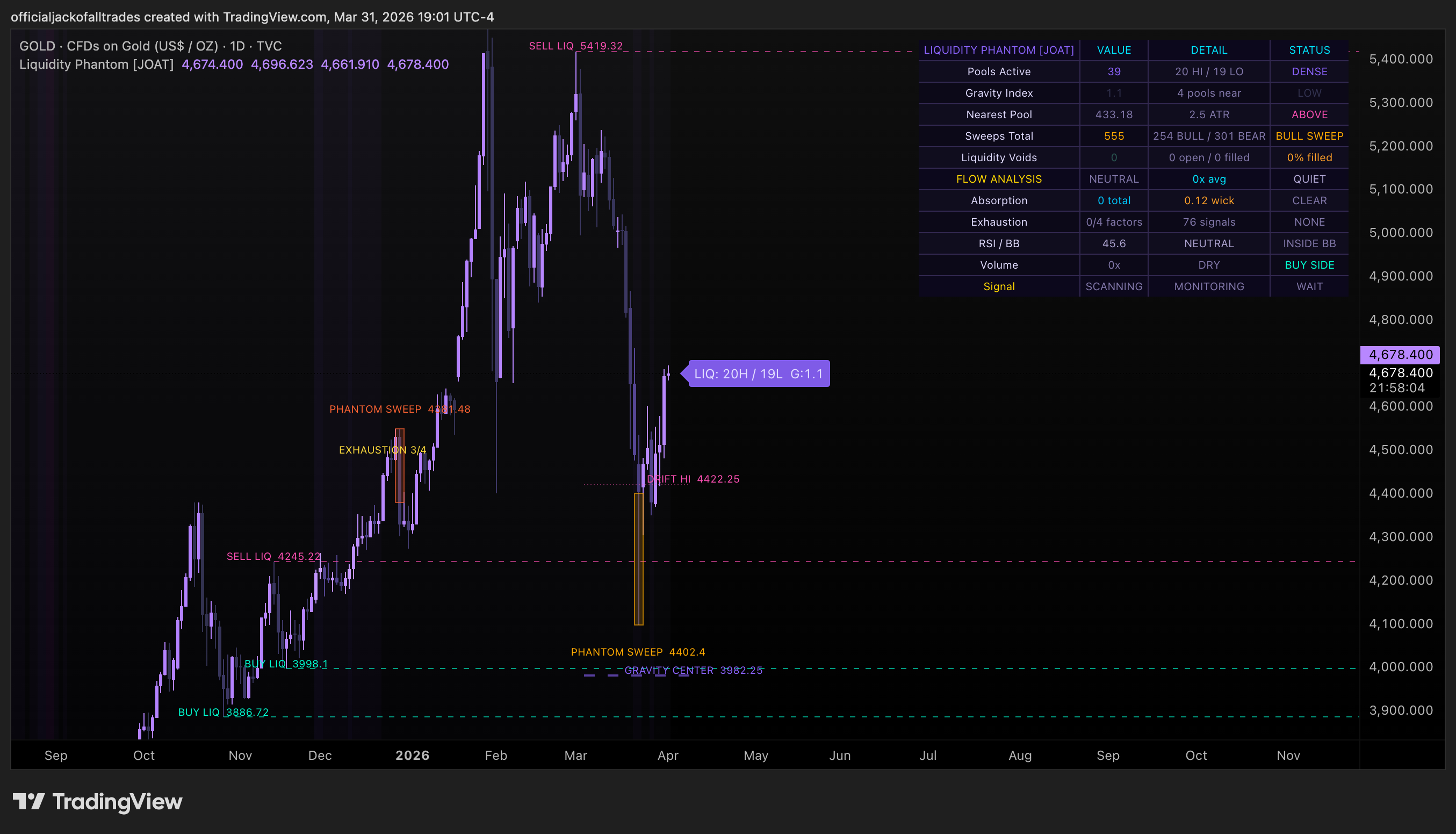The image size is (1456, 834).
Task: Click the 20 HI / 19 LO detail cell
Action: (x=1209, y=71)
